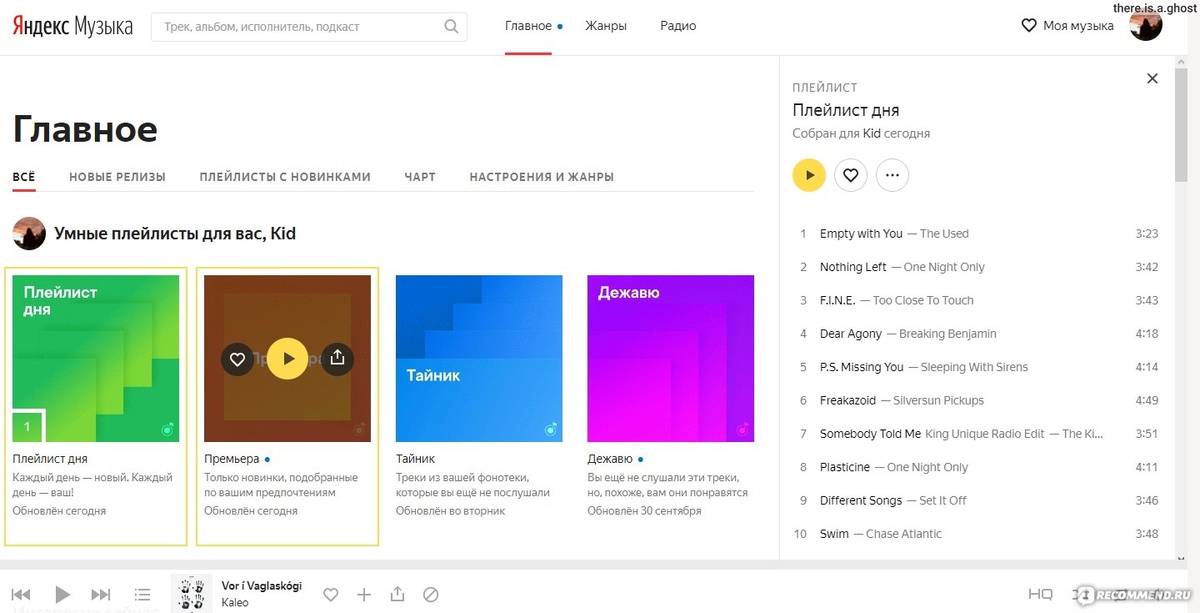Open the Тайник title link under cover
1200x613 pixels.
[x=415, y=459]
